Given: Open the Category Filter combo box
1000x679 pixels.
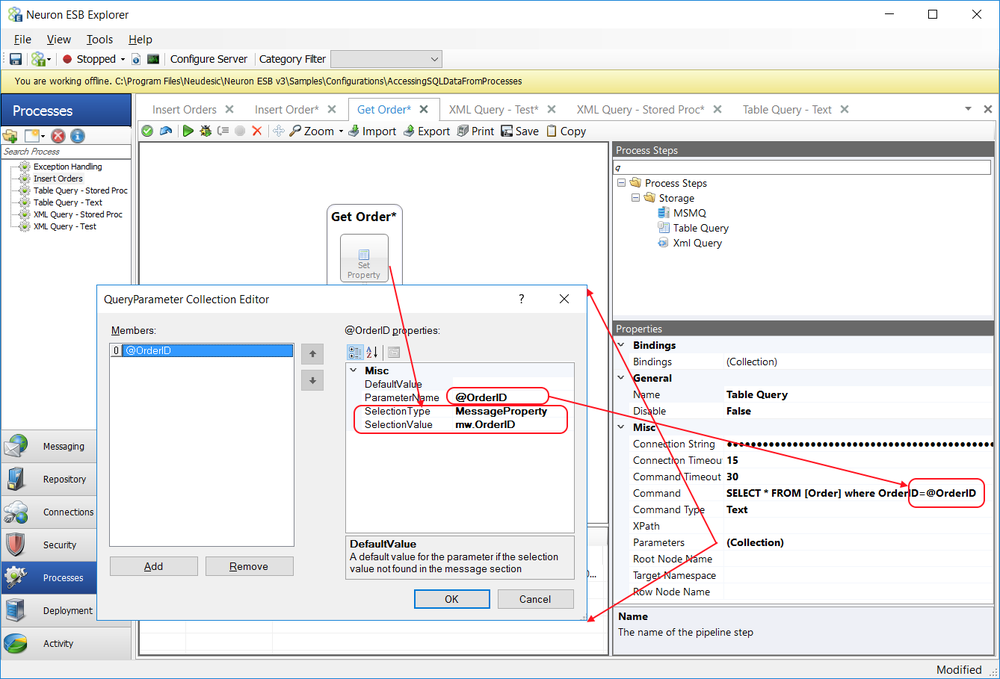Looking at the screenshot, I should point(386,59).
